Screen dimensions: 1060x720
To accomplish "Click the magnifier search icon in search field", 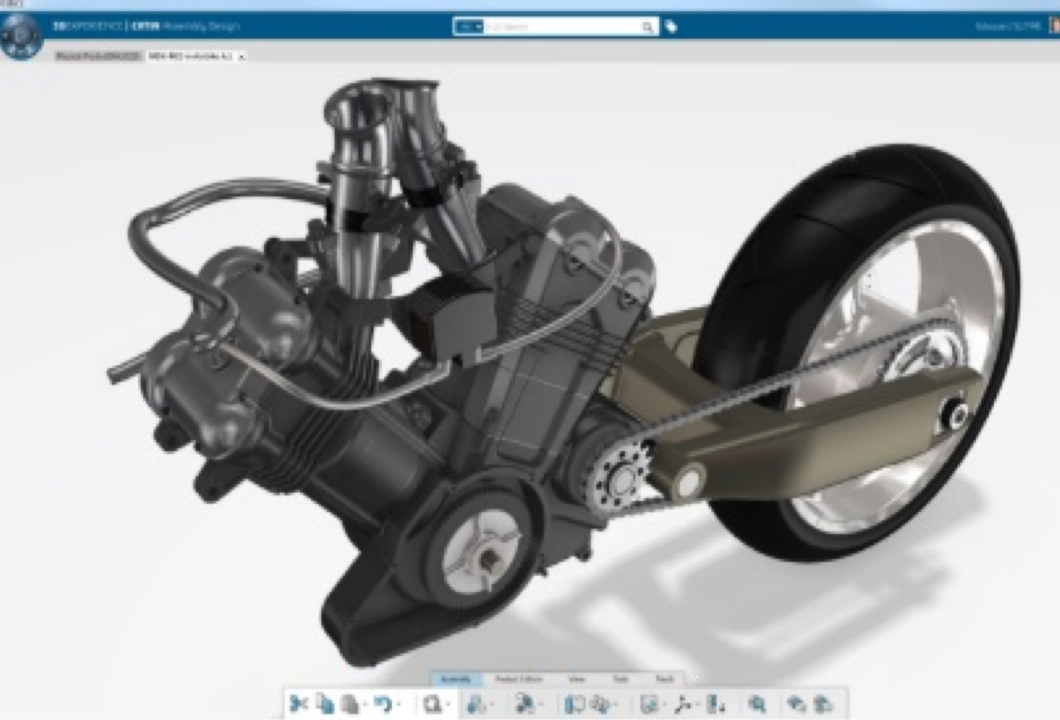I will 648,27.
